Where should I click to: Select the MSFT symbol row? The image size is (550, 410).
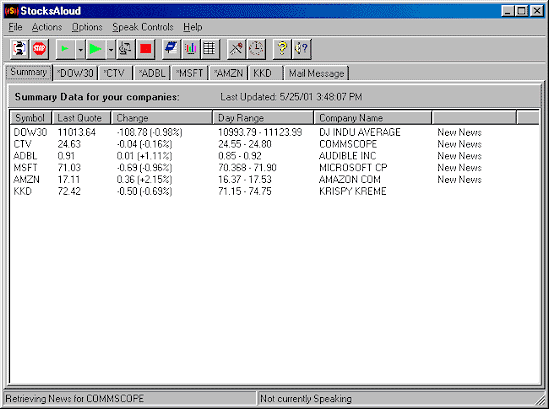tap(25, 168)
